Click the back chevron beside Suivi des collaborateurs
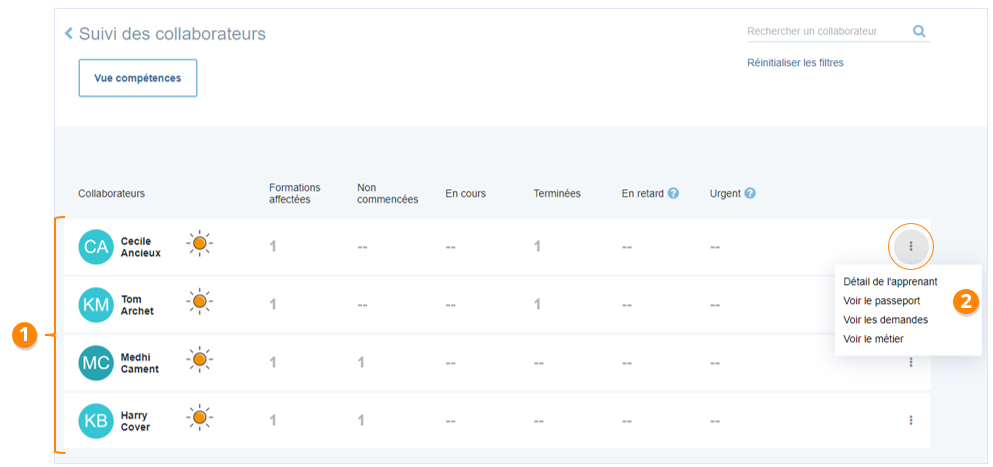 pos(69,34)
